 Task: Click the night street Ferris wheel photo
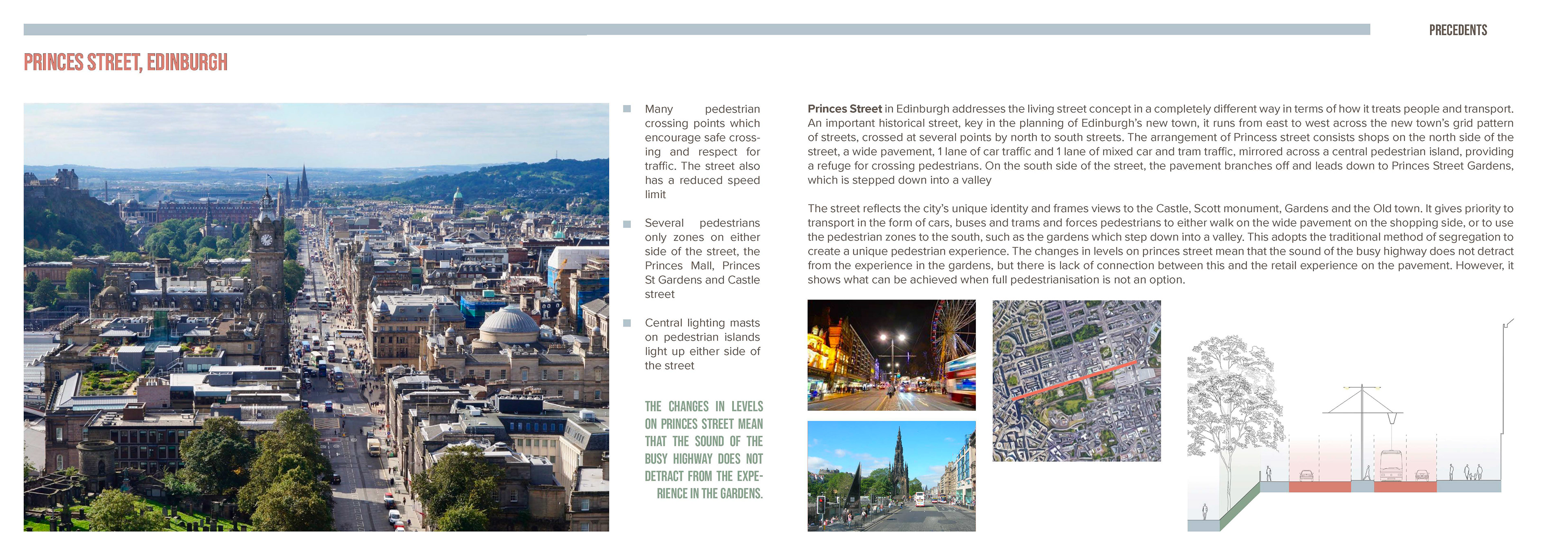pos(891,355)
